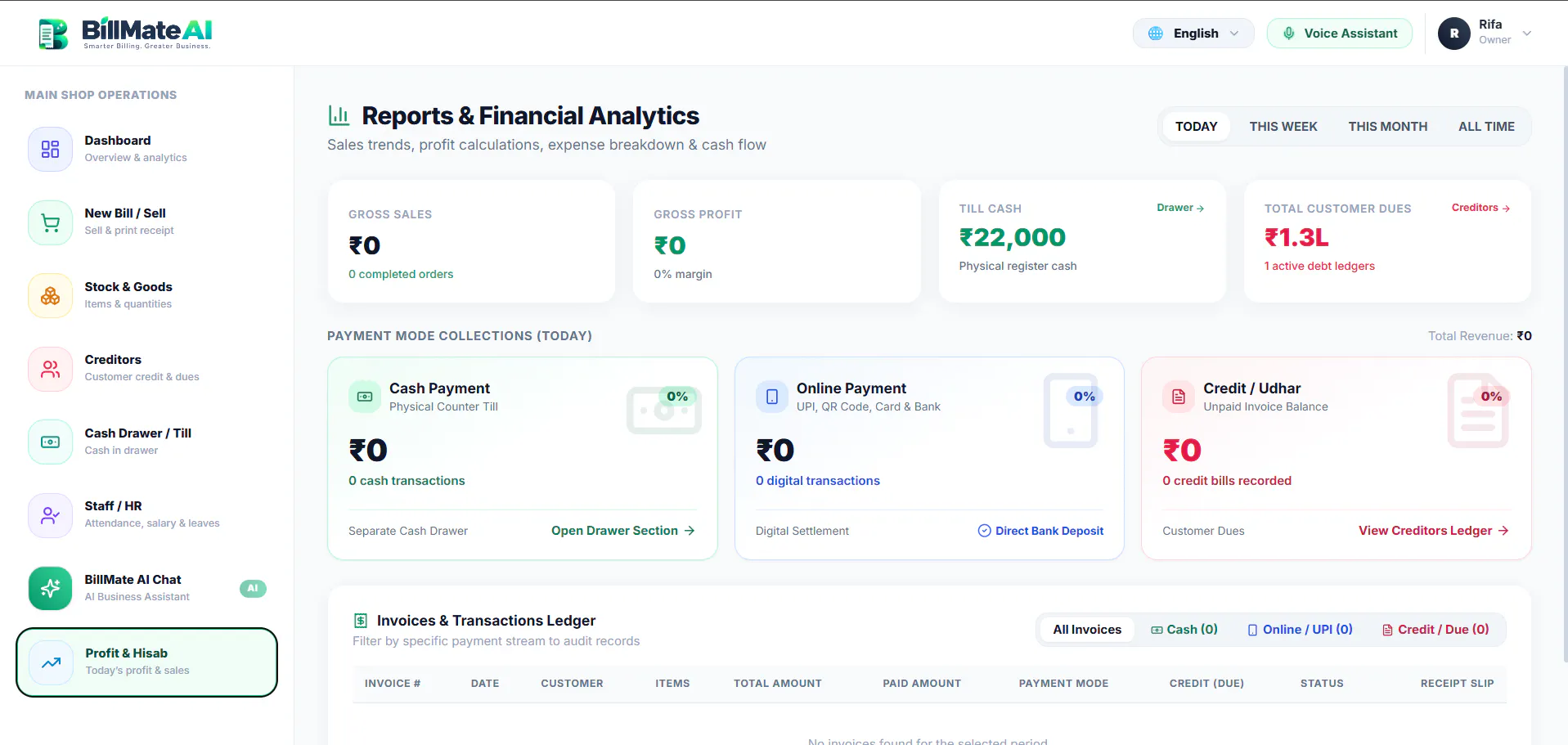Screen dimensions: 1568x745
Task: Click Direct Bank Deposit link
Action: pyautogui.click(x=1040, y=531)
